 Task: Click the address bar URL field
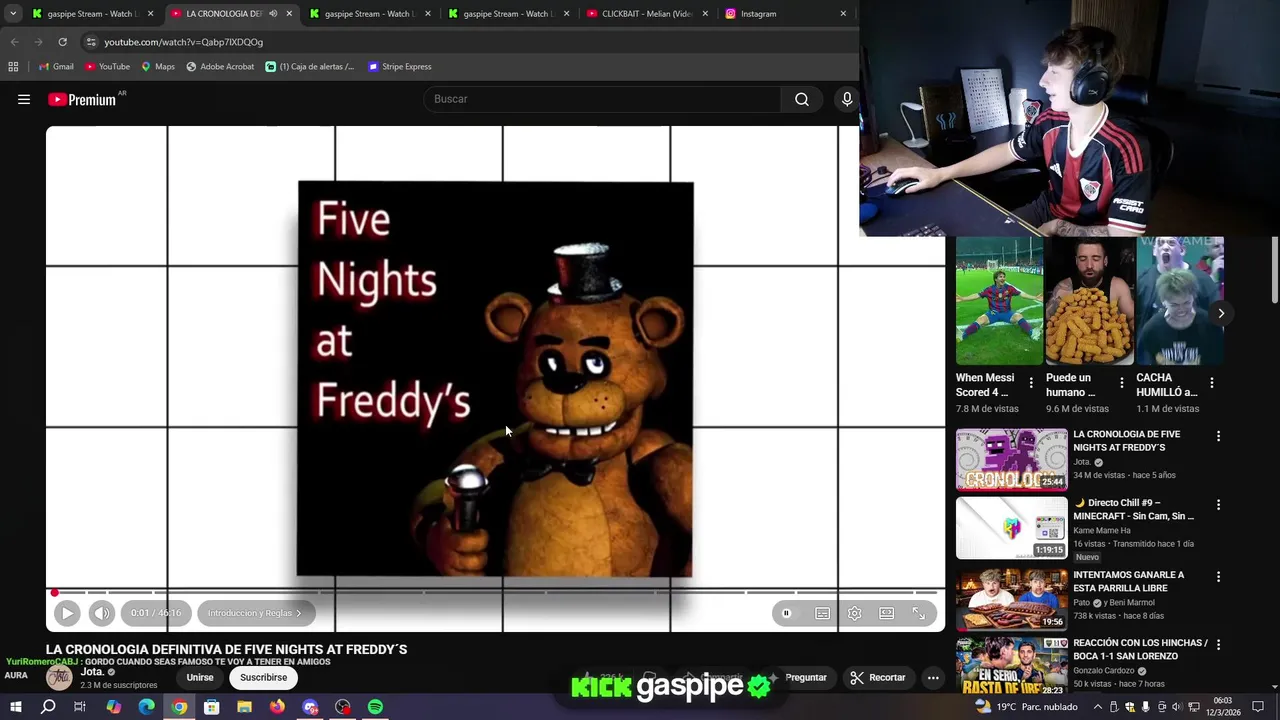tap(470, 42)
